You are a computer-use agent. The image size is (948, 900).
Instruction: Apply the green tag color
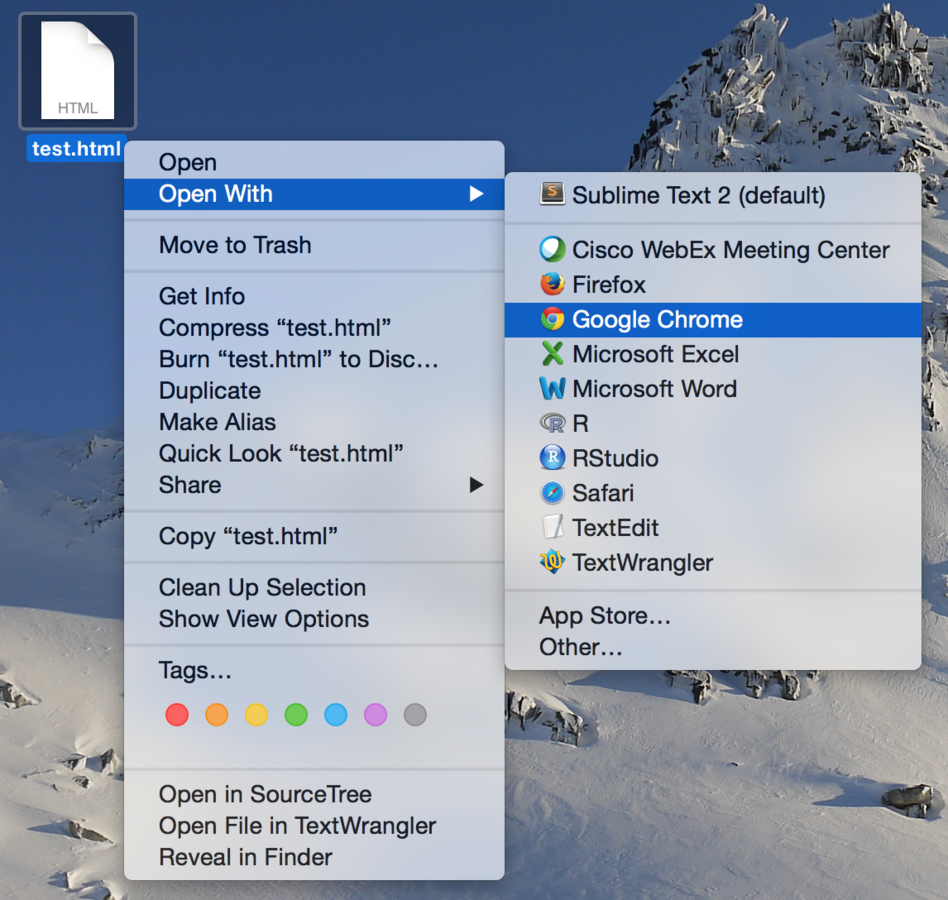pos(296,714)
